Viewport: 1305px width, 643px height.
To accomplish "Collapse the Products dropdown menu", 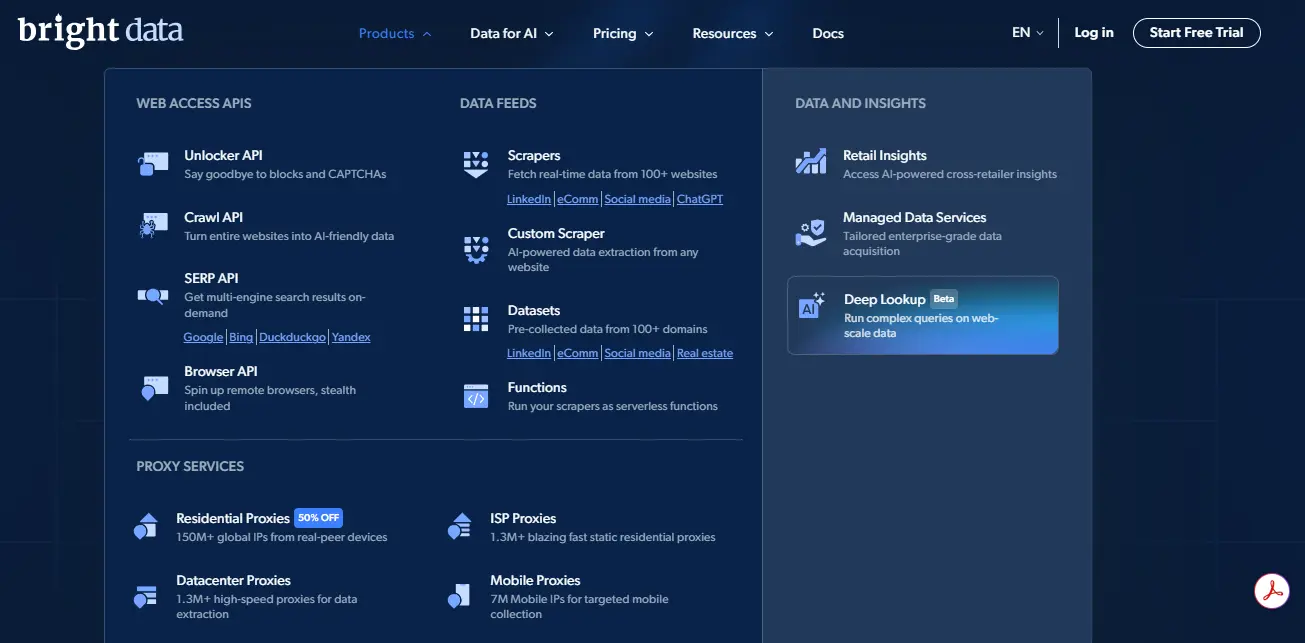I will pos(395,33).
